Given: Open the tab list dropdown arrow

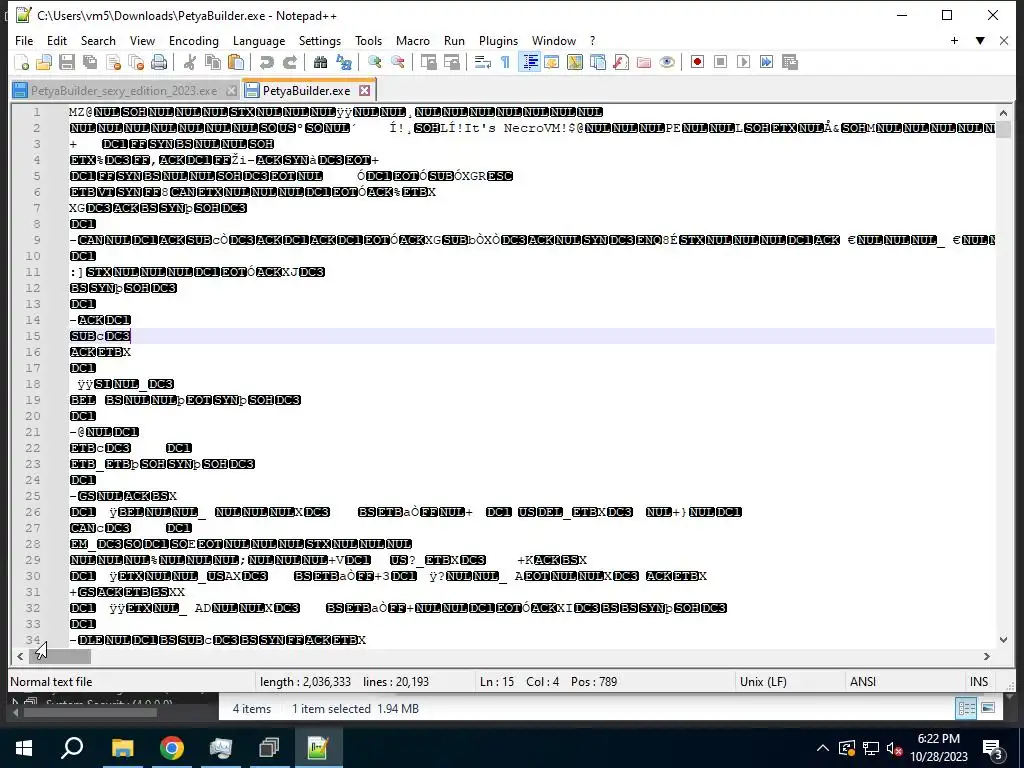Looking at the screenshot, I should (x=980, y=40).
